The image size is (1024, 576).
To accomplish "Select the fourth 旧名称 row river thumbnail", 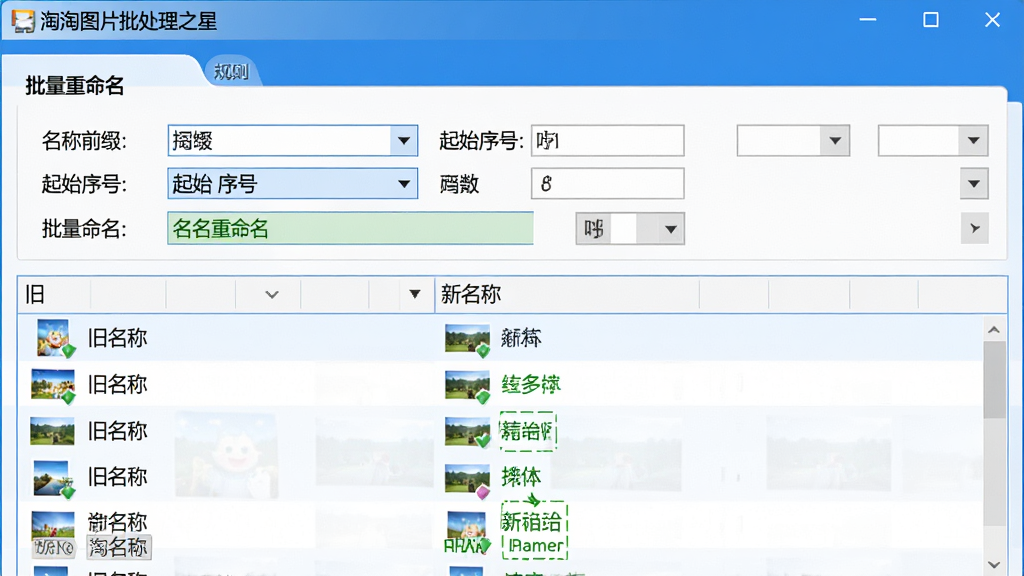I will point(54,478).
